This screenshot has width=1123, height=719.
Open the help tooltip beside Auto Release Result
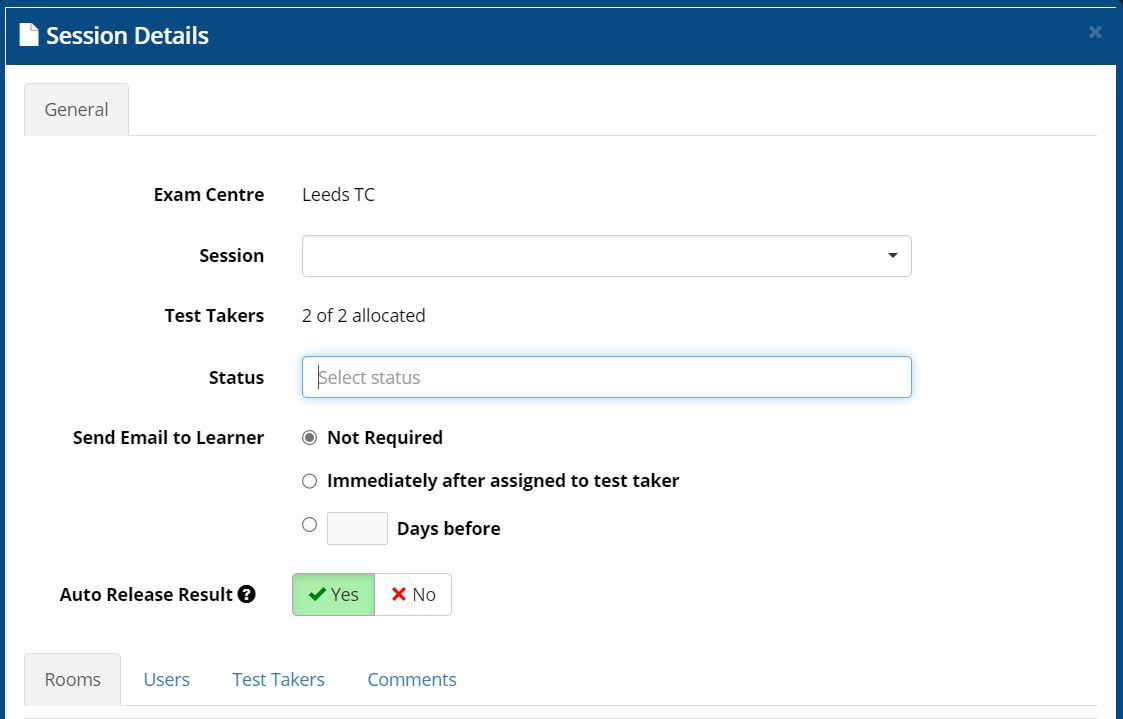click(x=246, y=594)
